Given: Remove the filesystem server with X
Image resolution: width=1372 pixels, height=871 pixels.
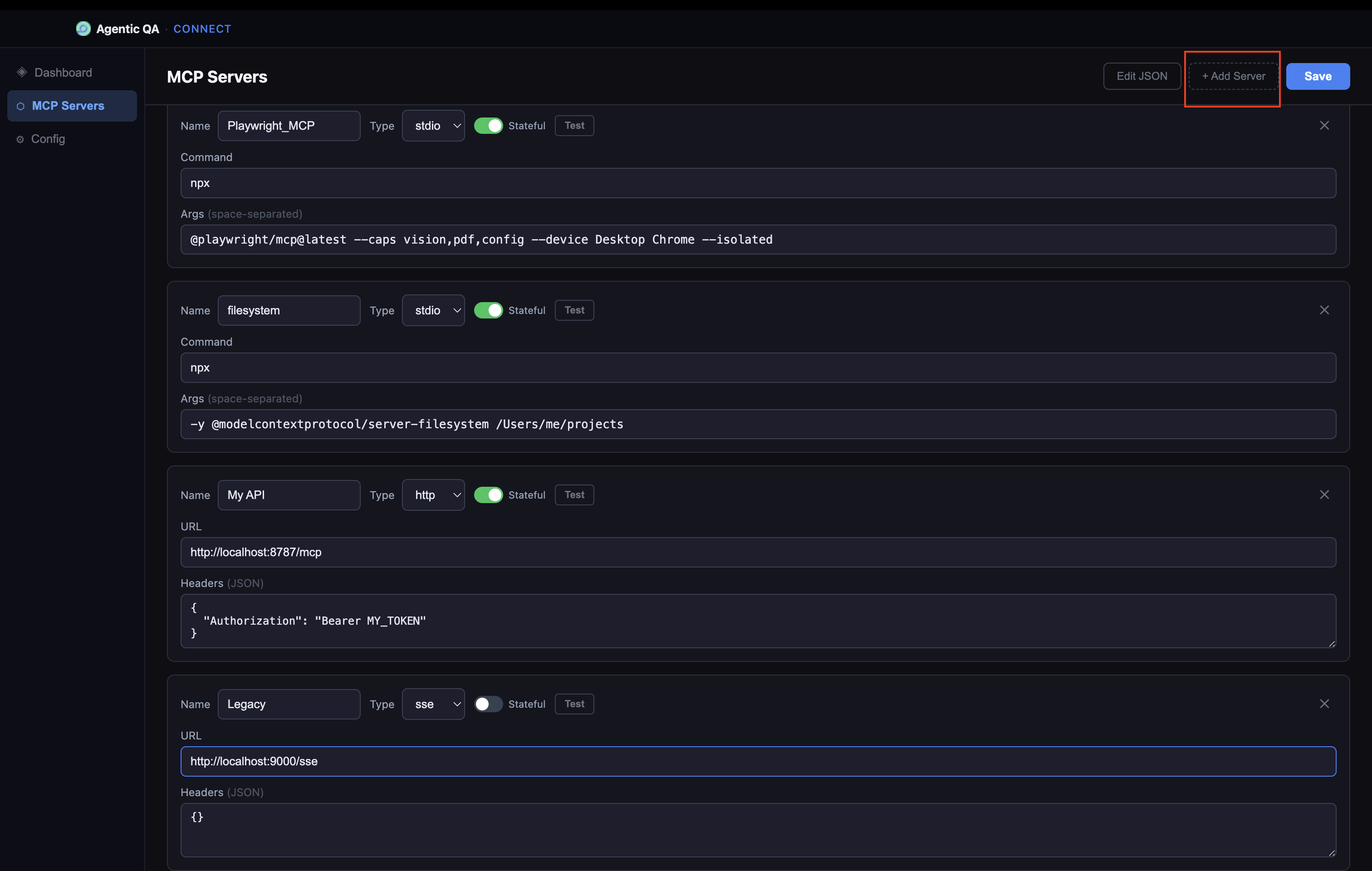Looking at the screenshot, I should (1324, 310).
